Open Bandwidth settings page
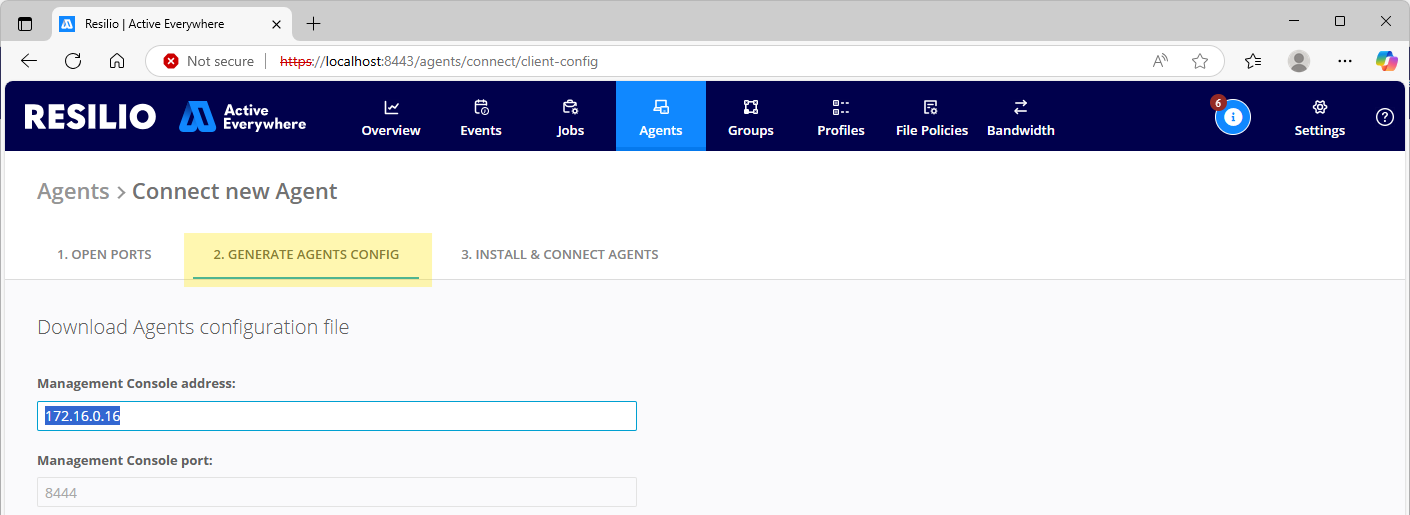The width and height of the screenshot is (1410, 515). (1020, 117)
